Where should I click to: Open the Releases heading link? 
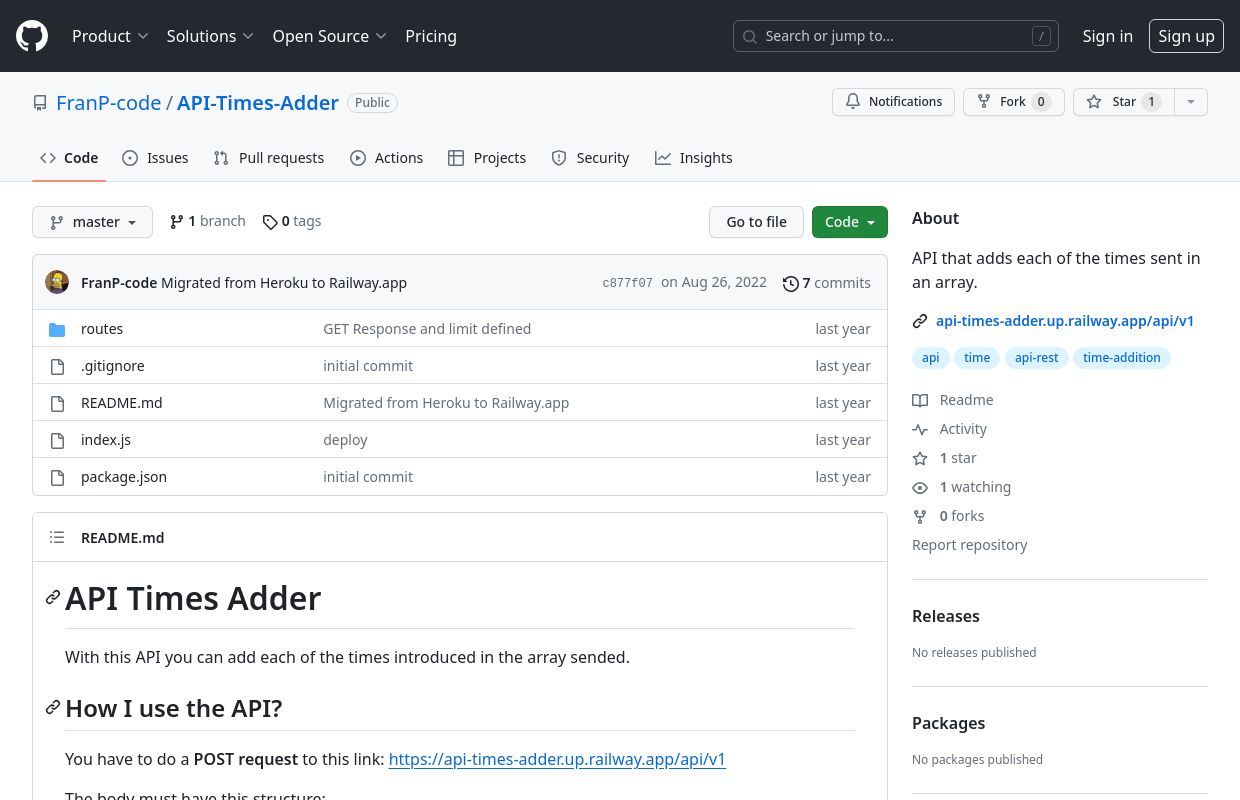tap(946, 616)
